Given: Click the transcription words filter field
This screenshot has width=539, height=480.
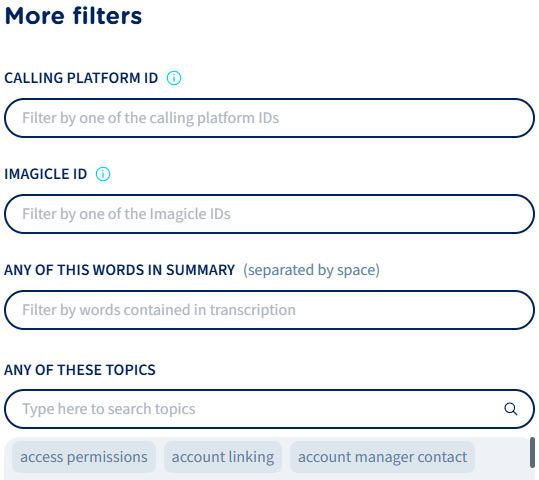Looking at the screenshot, I should [x=270, y=310].
